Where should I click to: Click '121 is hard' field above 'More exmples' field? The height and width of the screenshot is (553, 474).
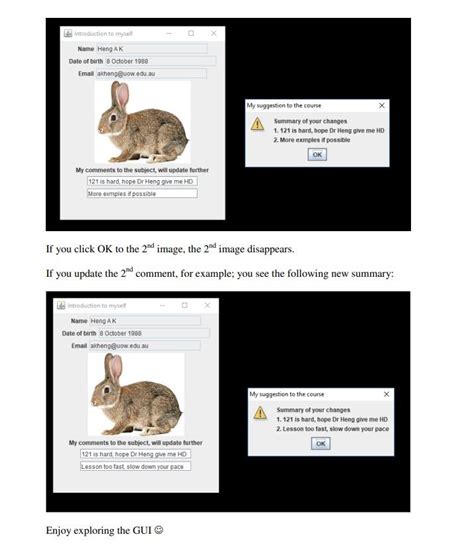(x=142, y=181)
